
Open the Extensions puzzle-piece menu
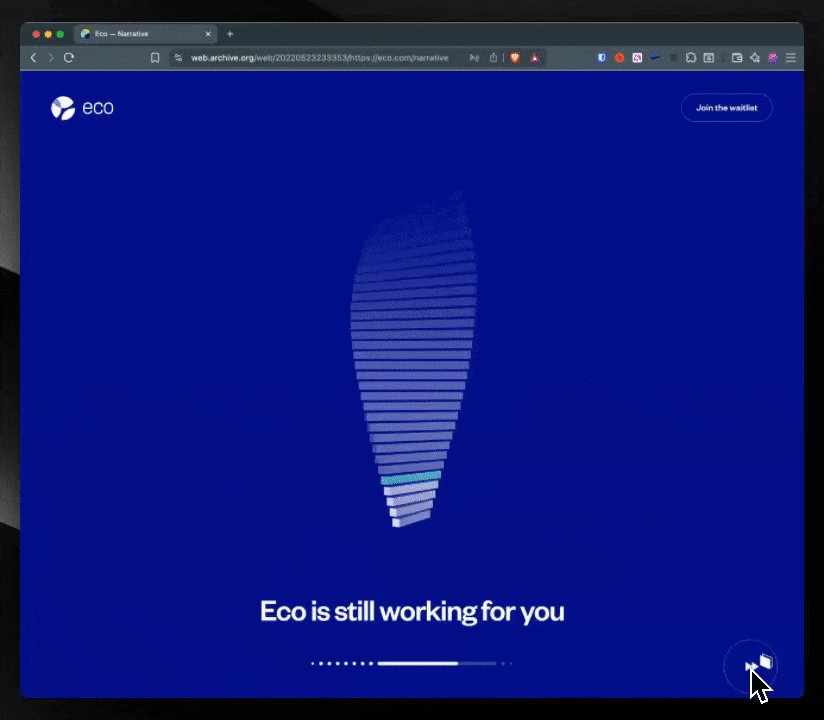pos(691,58)
